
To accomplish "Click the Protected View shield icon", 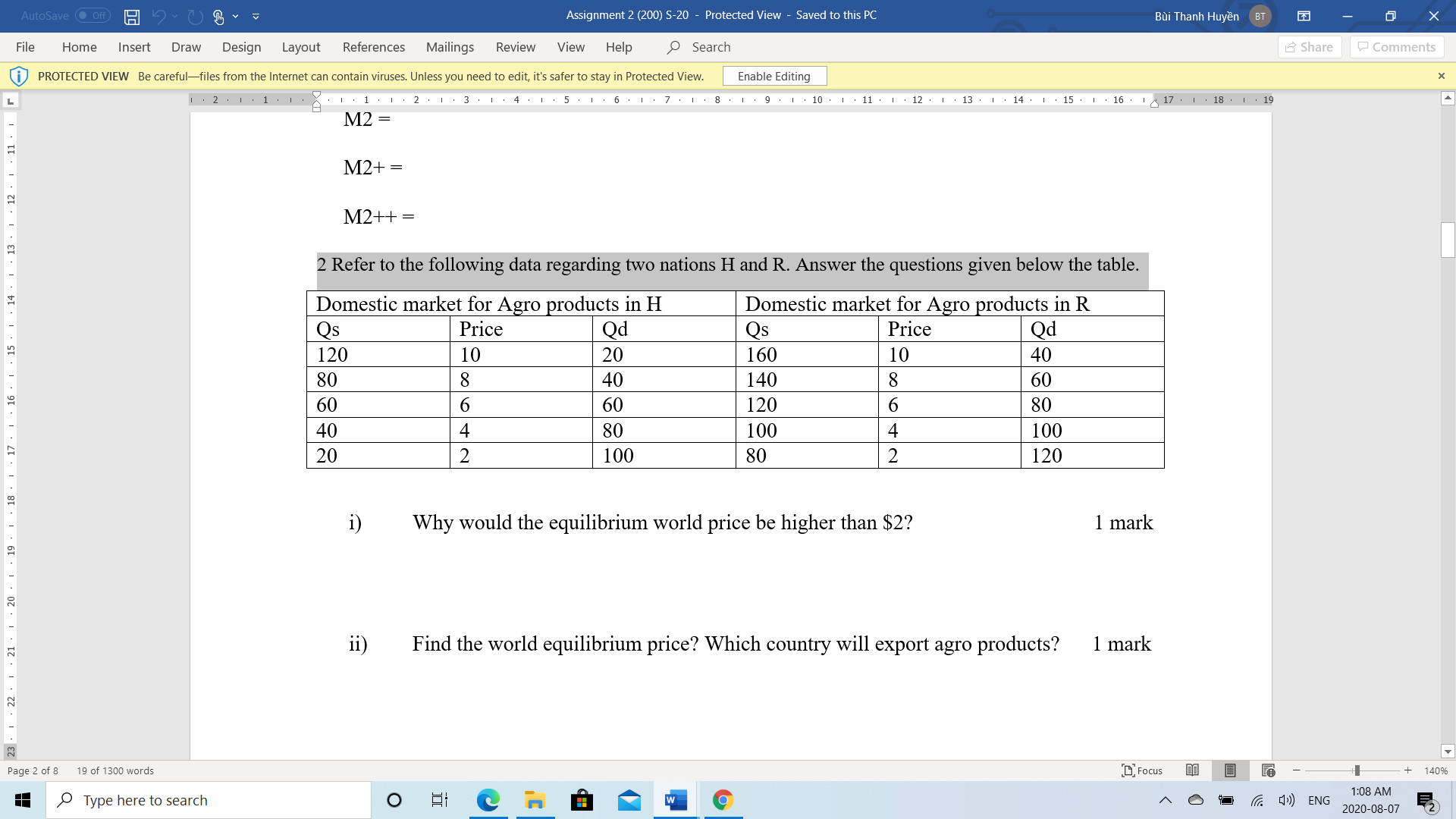I will tap(19, 76).
